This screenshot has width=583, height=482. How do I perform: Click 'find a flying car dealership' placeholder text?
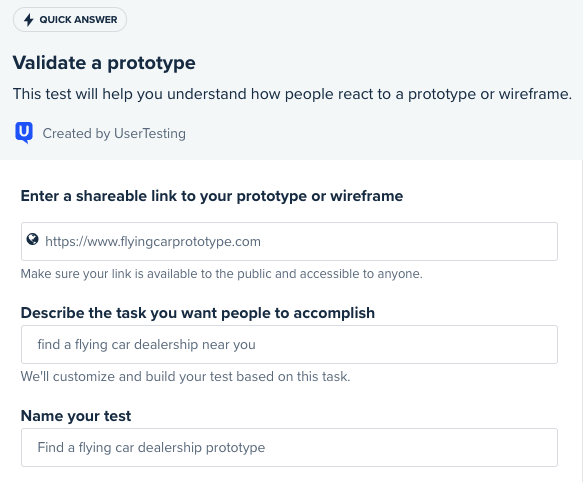click(x=146, y=345)
